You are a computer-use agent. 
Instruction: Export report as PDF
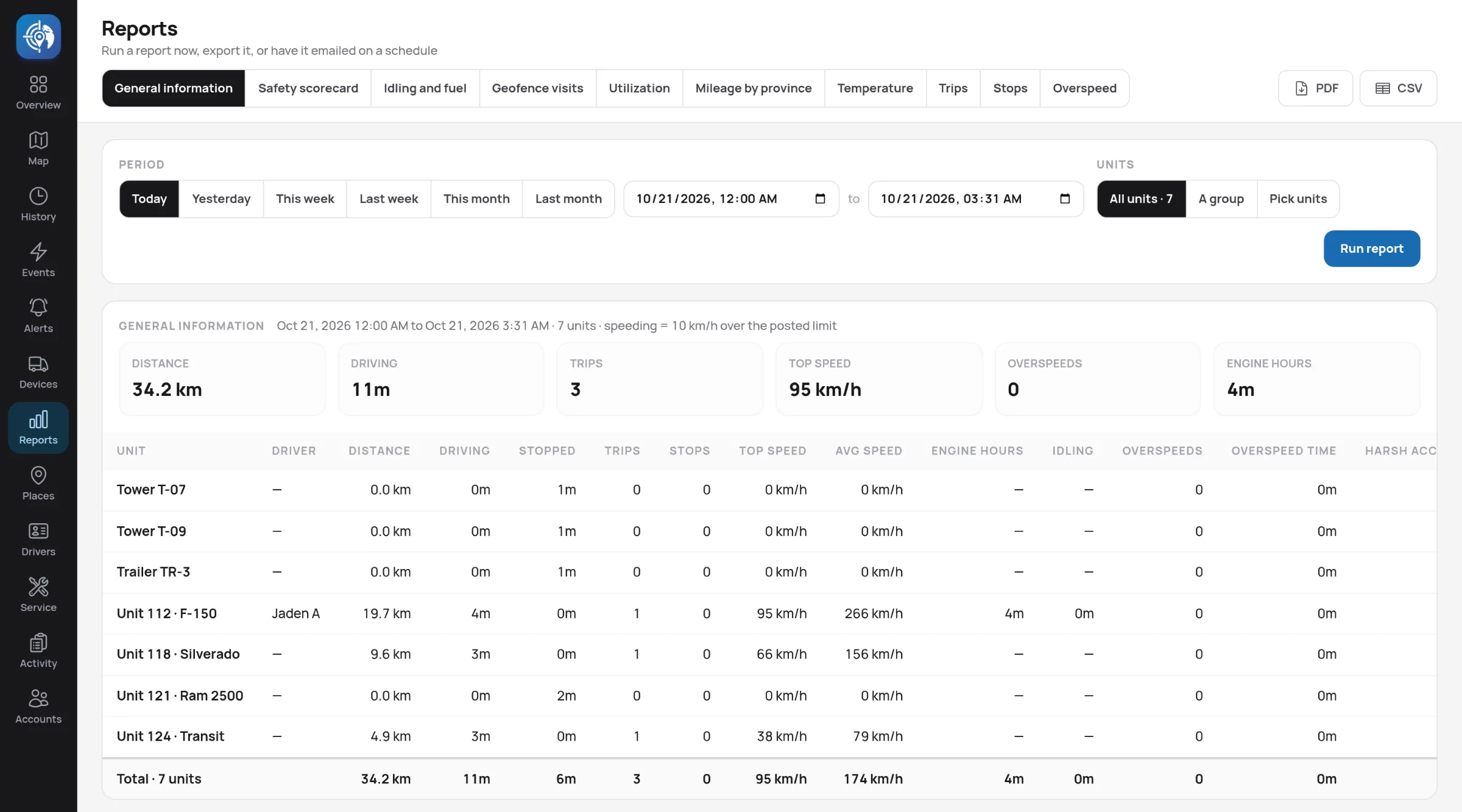[x=1315, y=88]
